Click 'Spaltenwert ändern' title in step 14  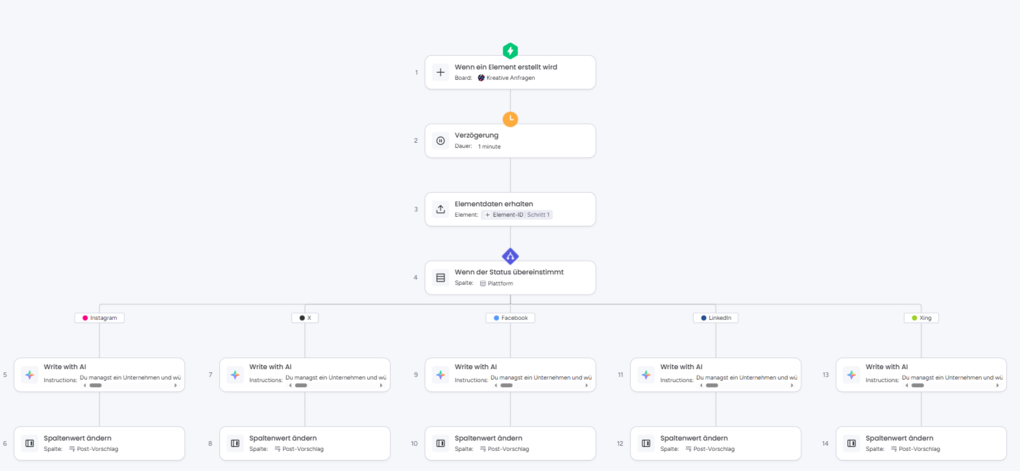click(900, 438)
